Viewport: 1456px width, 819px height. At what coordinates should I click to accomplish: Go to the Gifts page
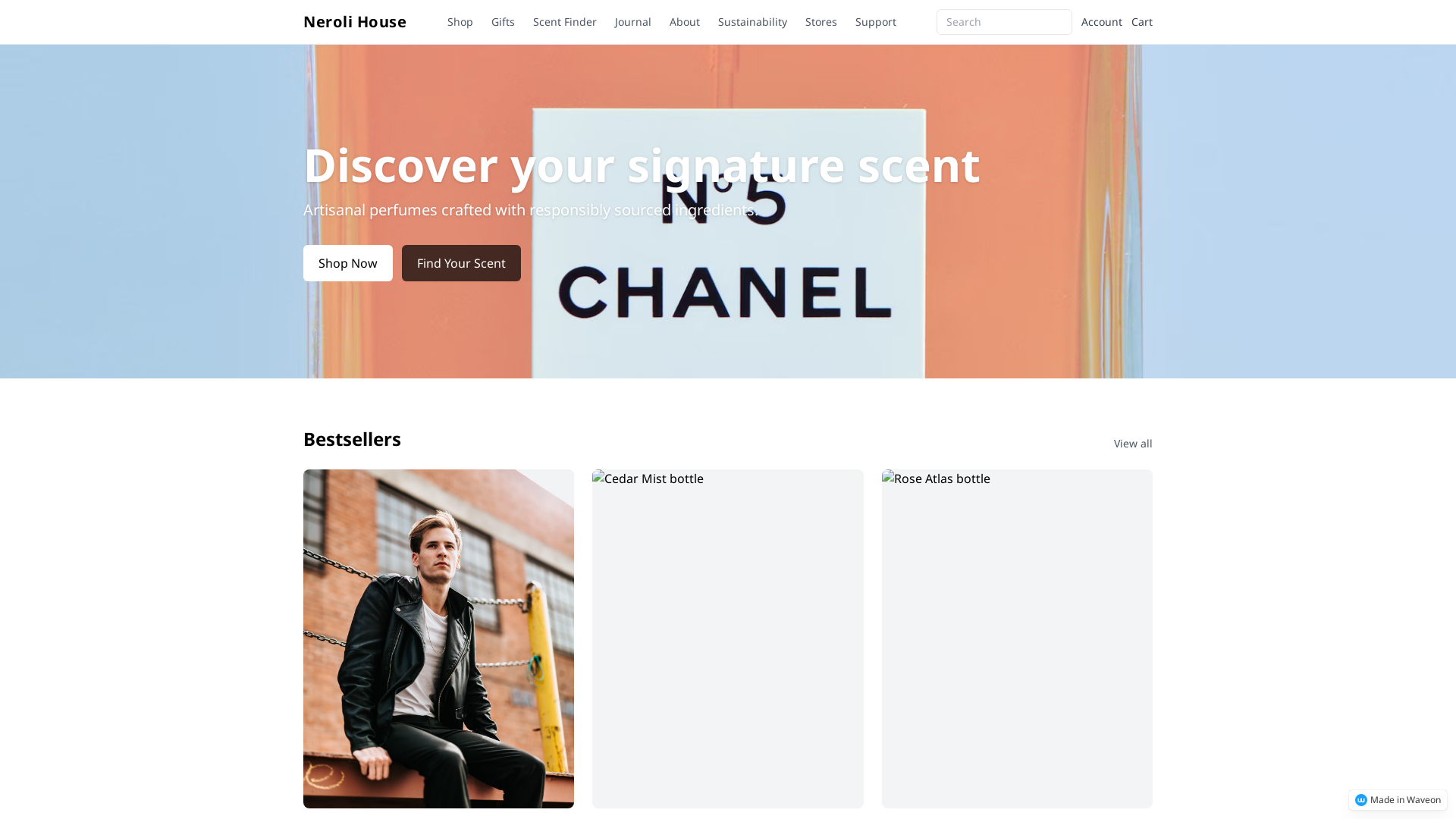[503, 22]
